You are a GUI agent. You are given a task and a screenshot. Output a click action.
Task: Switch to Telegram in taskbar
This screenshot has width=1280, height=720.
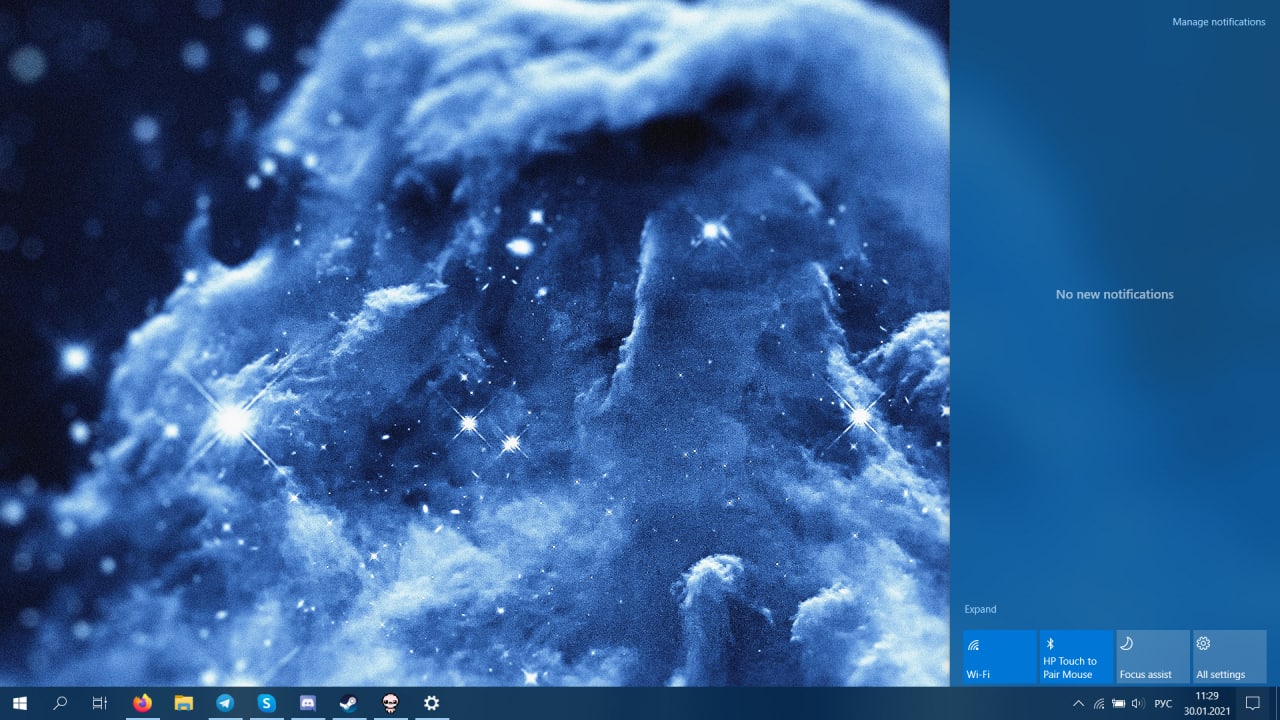tap(225, 703)
